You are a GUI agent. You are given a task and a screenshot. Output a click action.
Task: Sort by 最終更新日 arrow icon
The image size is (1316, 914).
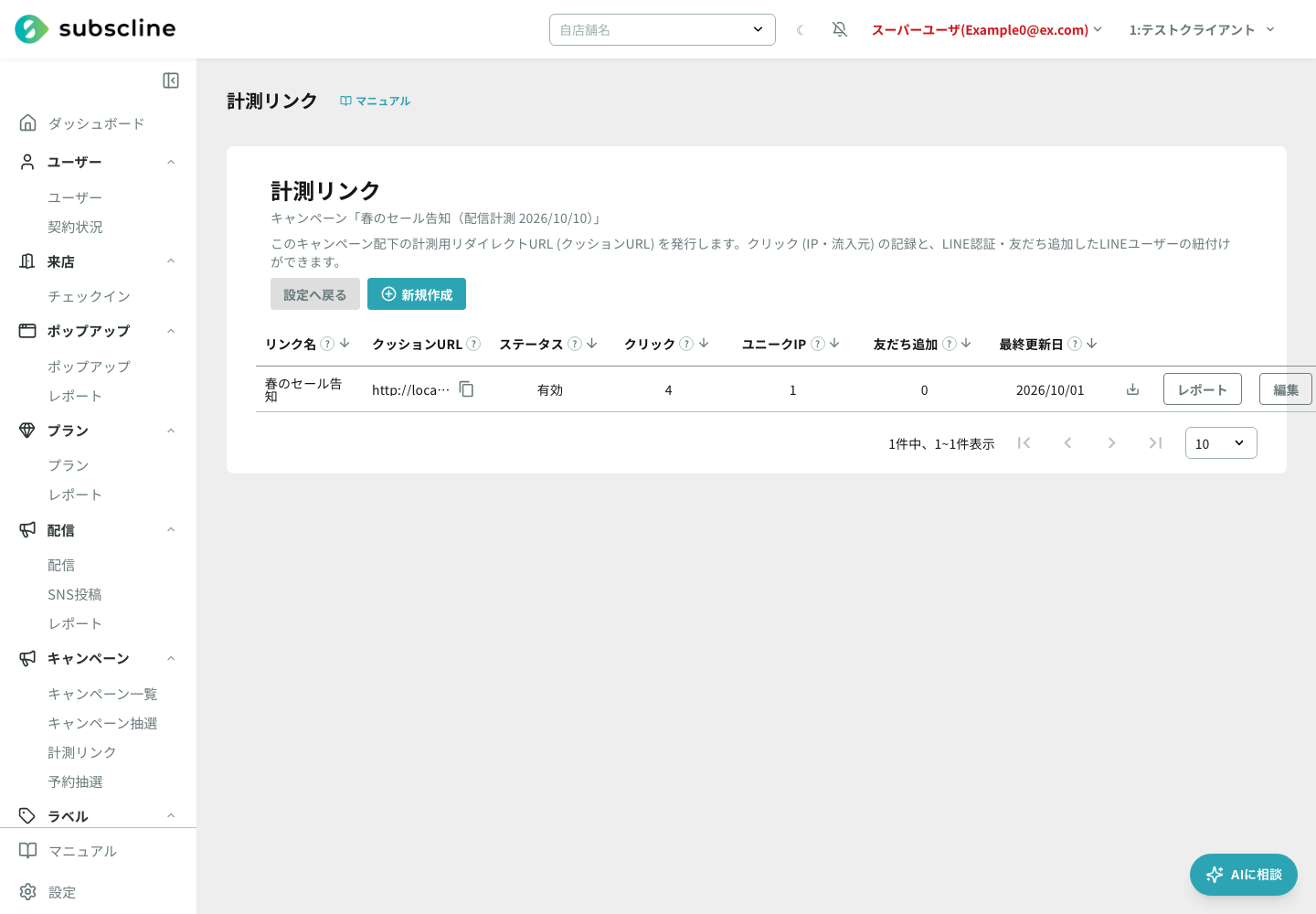[x=1092, y=344]
